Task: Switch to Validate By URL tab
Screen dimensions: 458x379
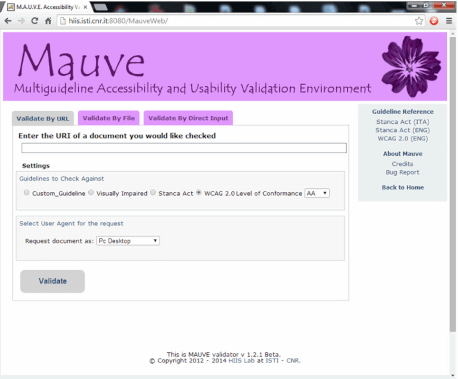Action: pyautogui.click(x=43, y=119)
